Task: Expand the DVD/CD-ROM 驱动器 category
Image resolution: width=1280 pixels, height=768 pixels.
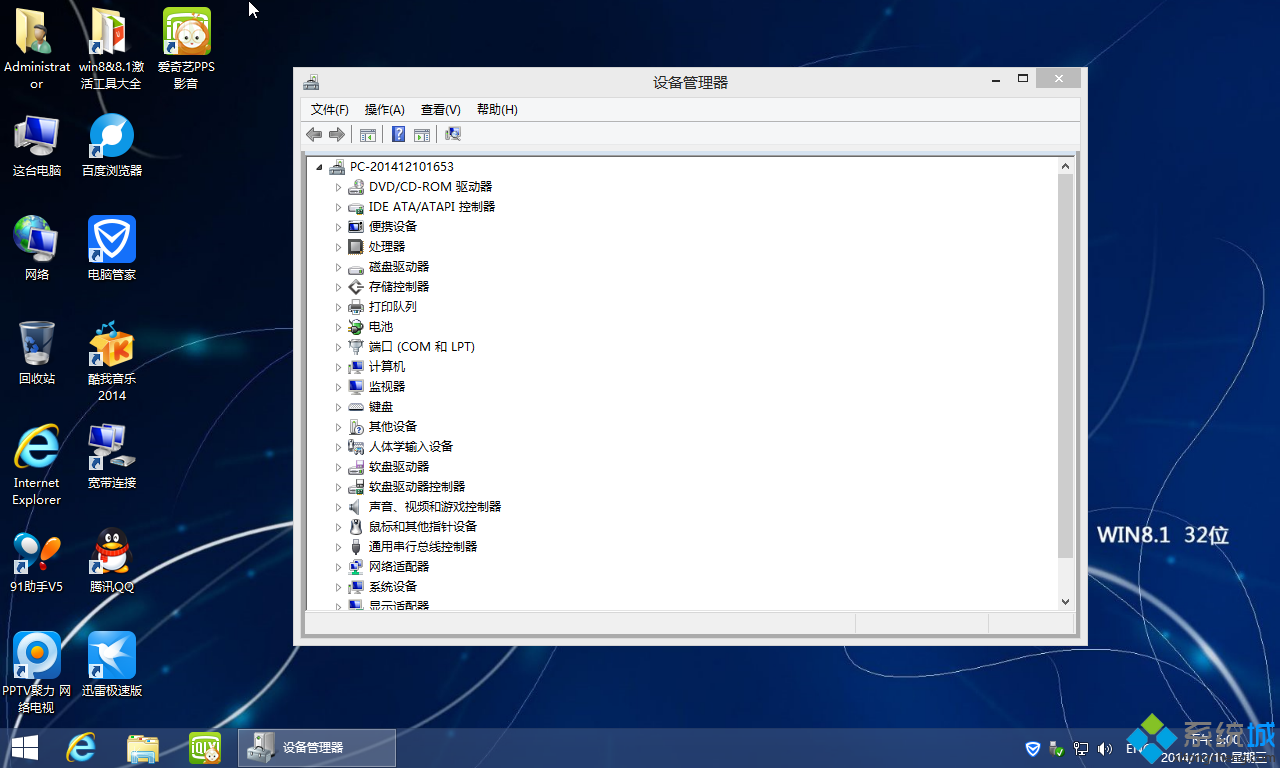Action: point(339,186)
